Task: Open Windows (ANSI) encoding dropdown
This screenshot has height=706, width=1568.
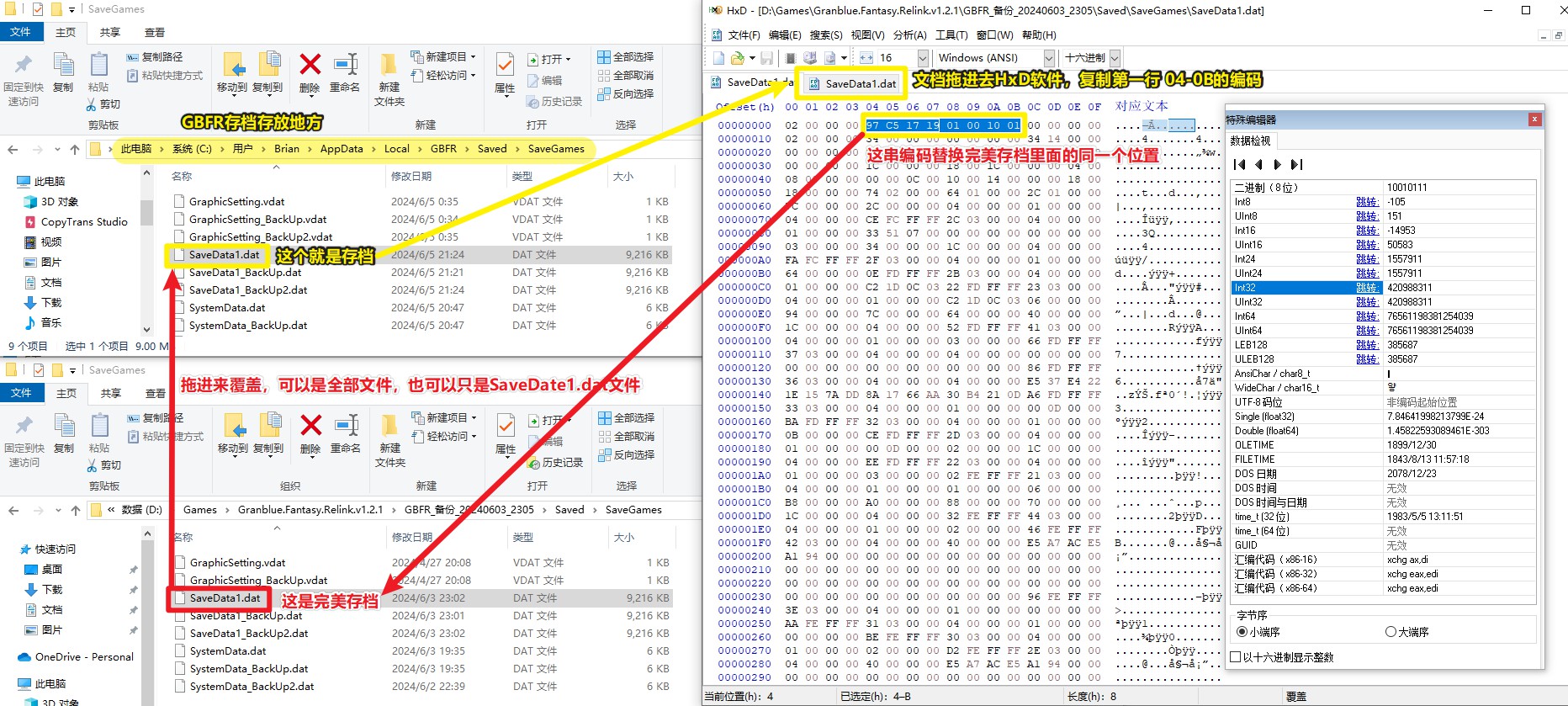Action: [1049, 58]
